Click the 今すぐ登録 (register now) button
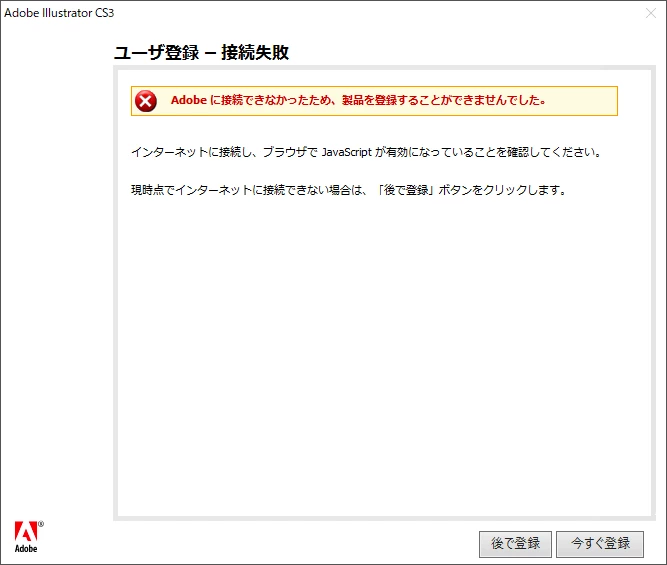Image resolution: width=667 pixels, height=565 pixels. (600, 544)
